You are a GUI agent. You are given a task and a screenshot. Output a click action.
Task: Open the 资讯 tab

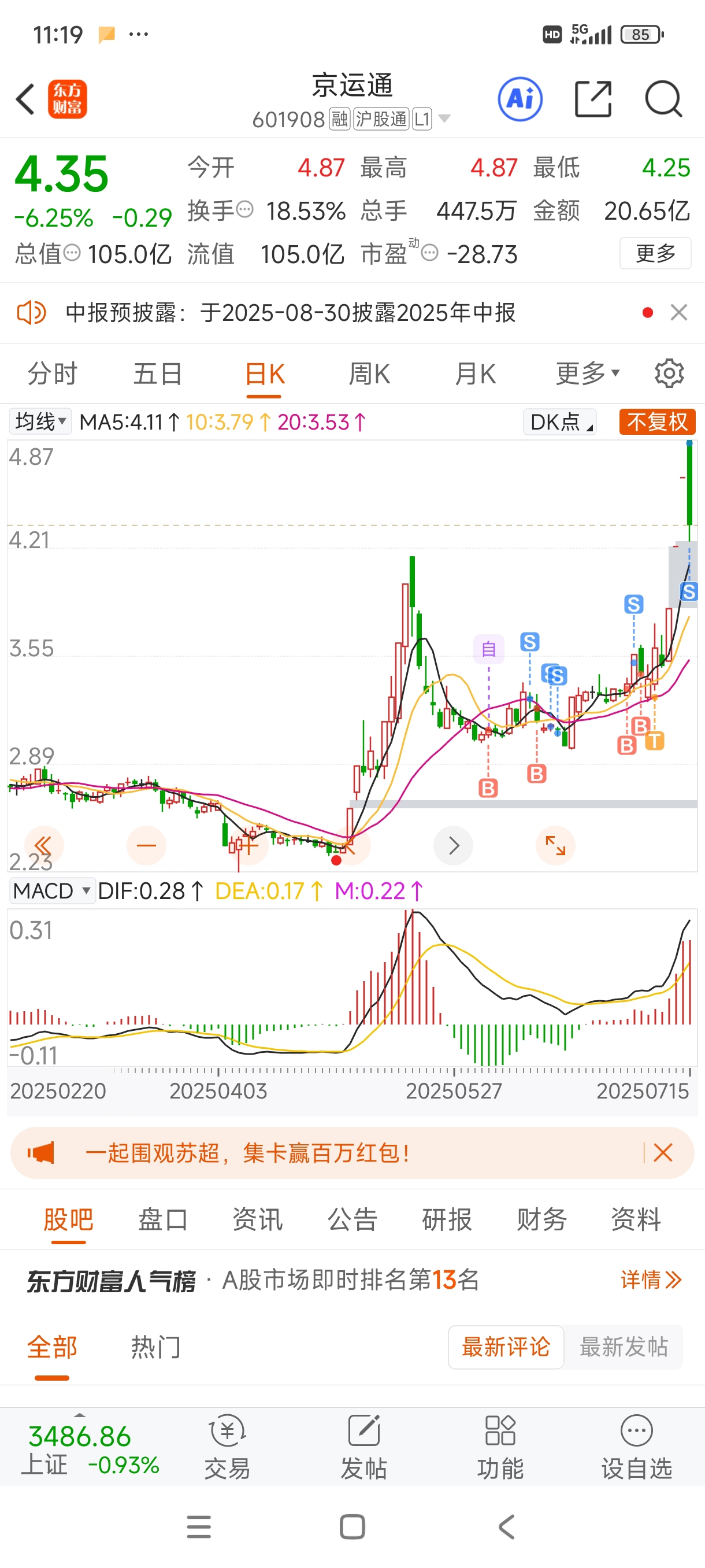click(x=257, y=1219)
